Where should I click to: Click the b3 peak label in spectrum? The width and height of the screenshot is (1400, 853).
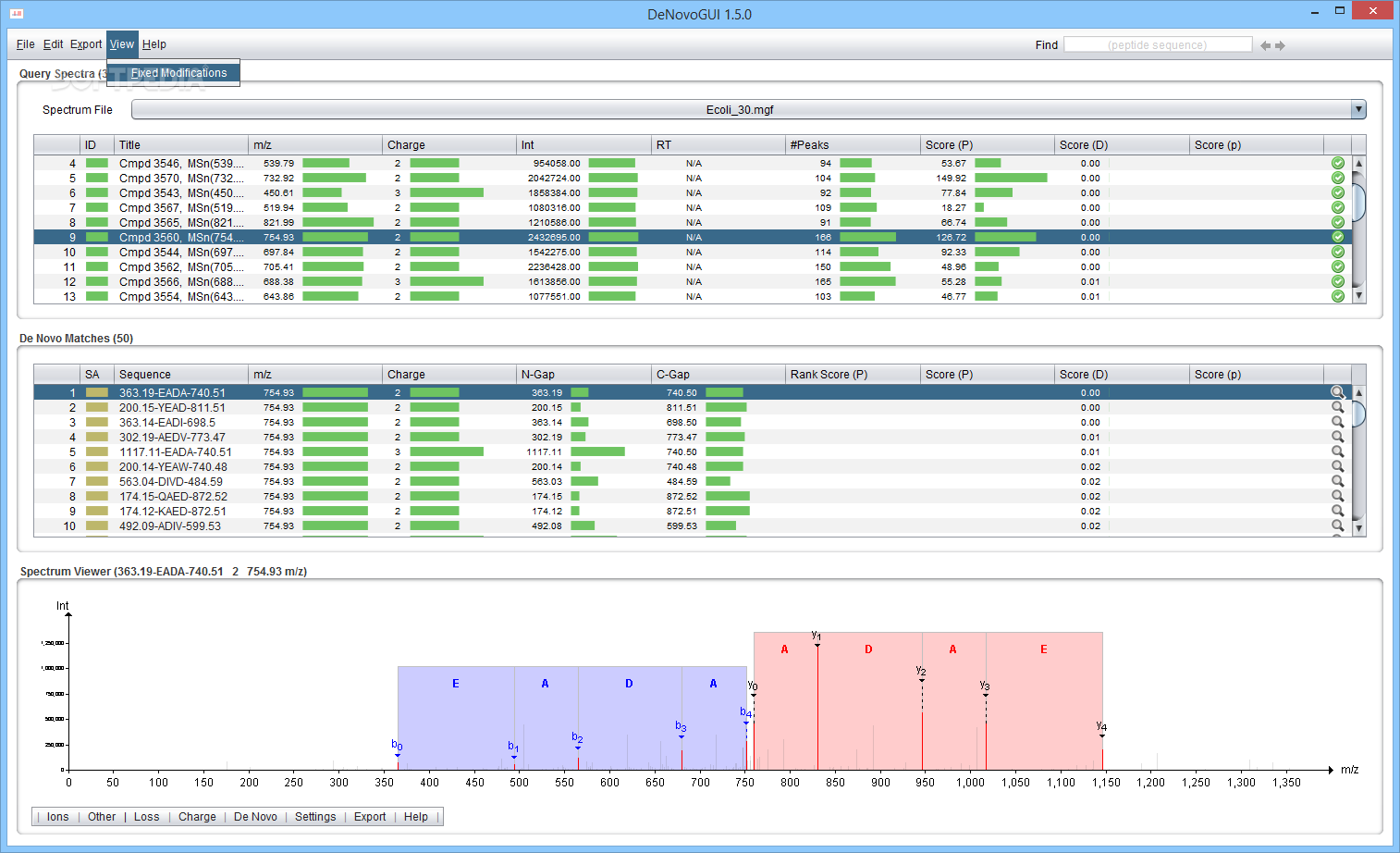pos(681,727)
